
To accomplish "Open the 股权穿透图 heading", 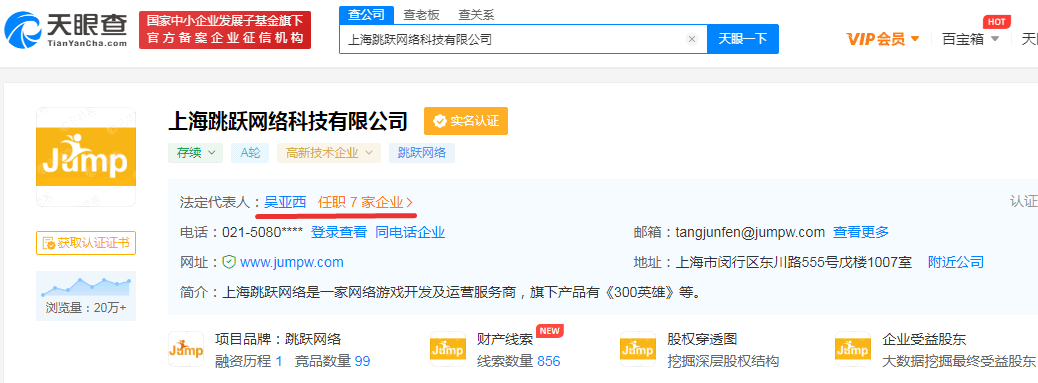I will pyautogui.click(x=702, y=339).
